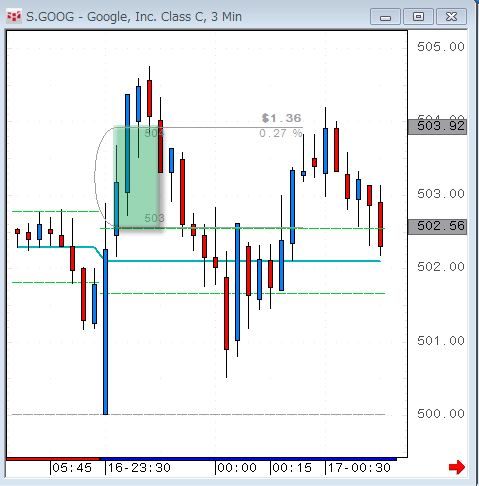Screen dimensions: 479x486
Task: Click the 0.27 % measurement label
Action: 281,133
